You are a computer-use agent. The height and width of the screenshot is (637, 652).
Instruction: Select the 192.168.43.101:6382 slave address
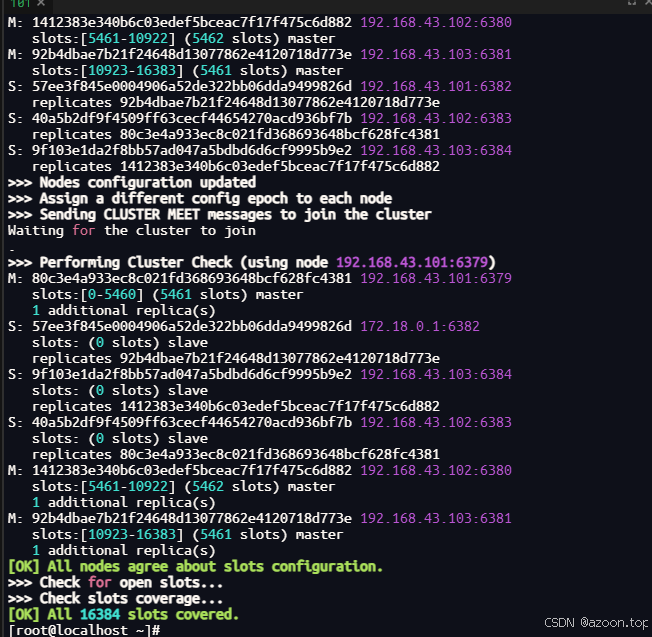[436, 86]
